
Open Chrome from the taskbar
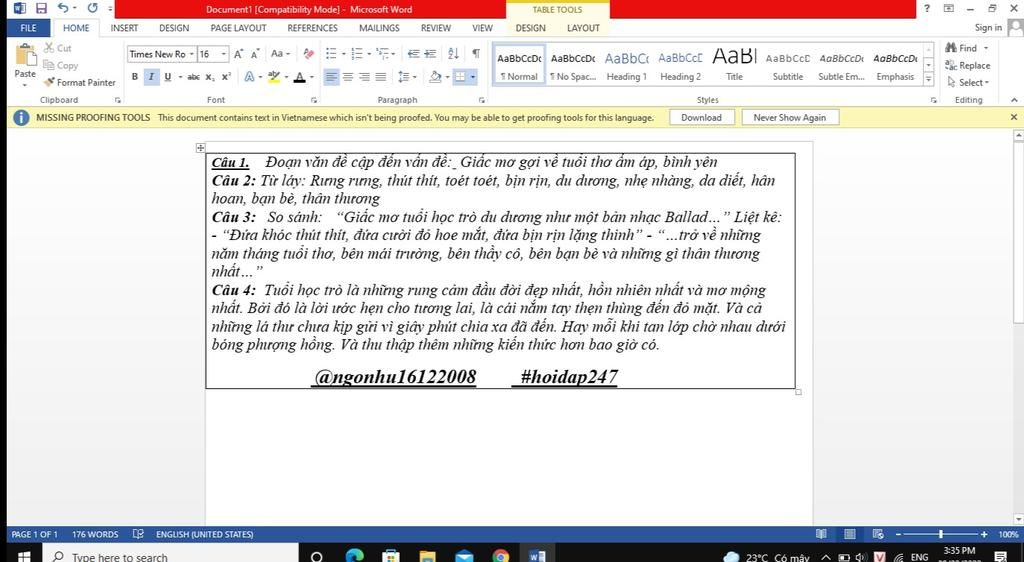point(501,557)
